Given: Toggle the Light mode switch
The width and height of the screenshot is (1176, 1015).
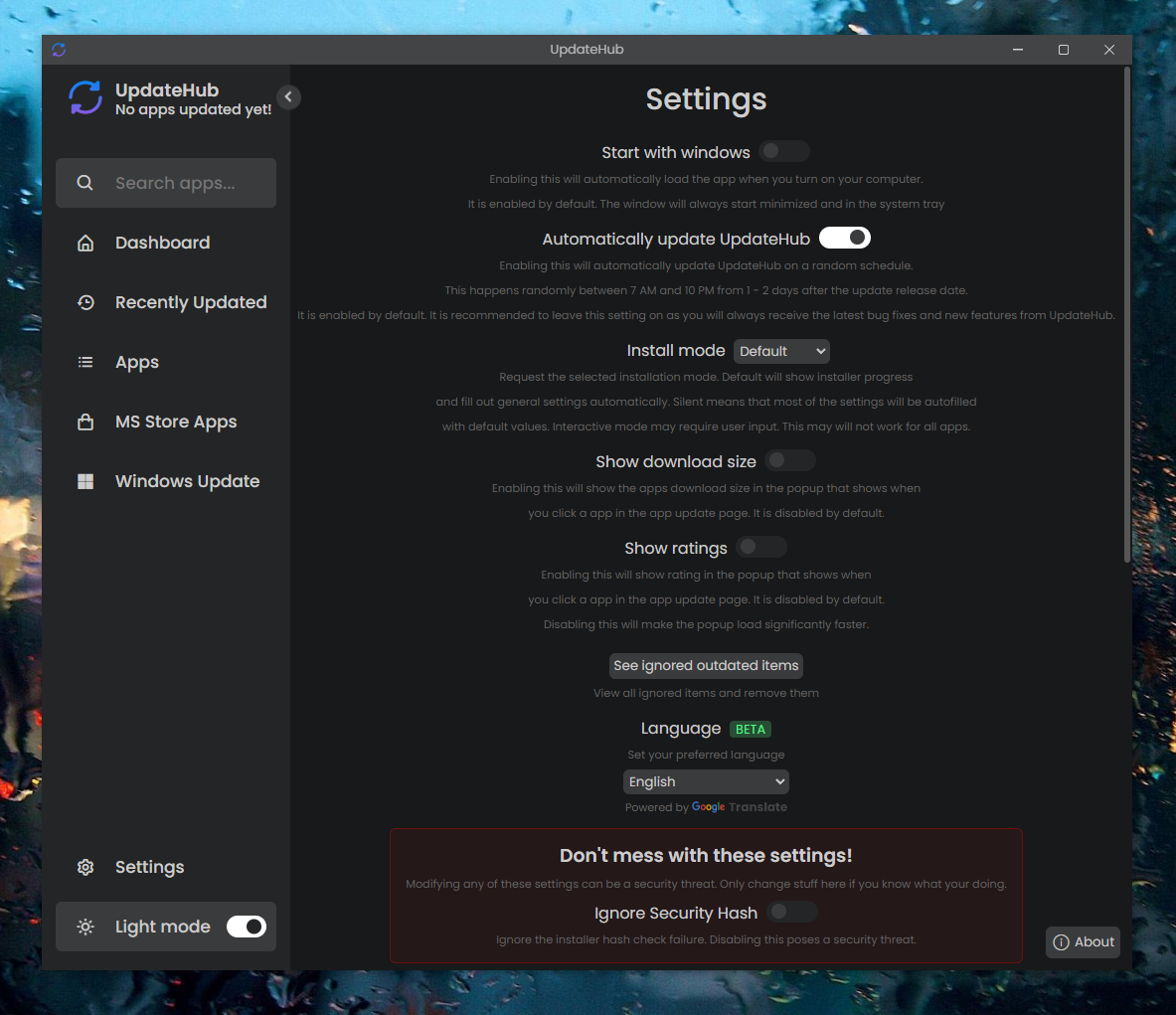Looking at the screenshot, I should coord(247,928).
